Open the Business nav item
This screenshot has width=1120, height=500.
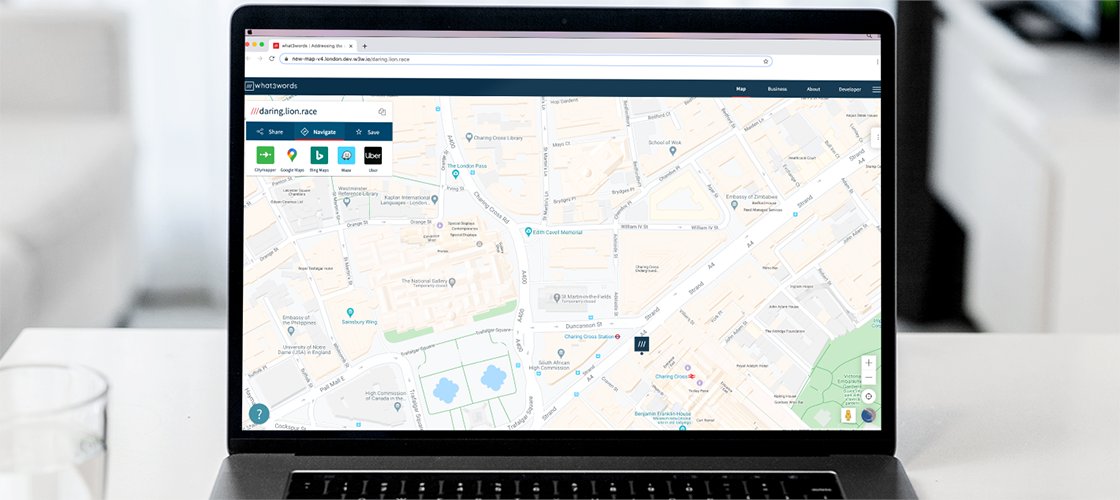click(x=777, y=89)
